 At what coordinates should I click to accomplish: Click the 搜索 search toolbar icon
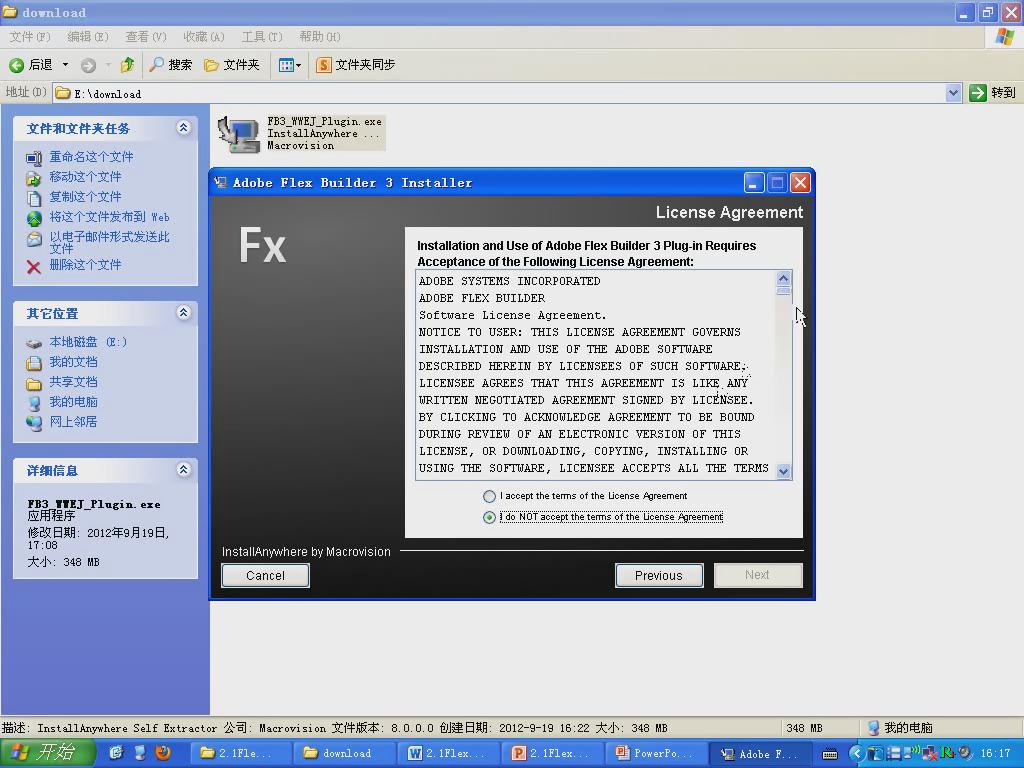(x=156, y=65)
